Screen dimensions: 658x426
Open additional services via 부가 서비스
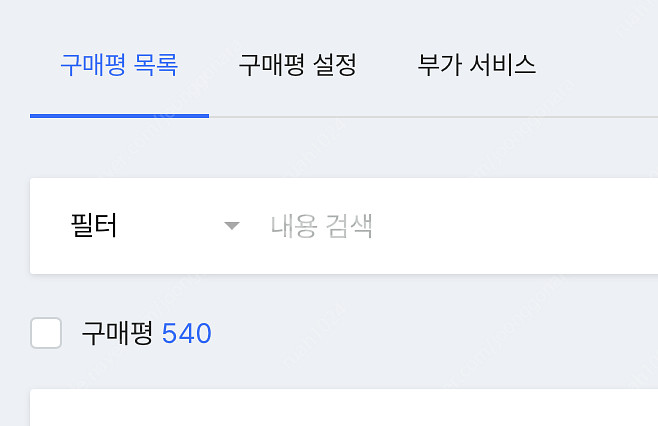pyautogui.click(x=477, y=67)
